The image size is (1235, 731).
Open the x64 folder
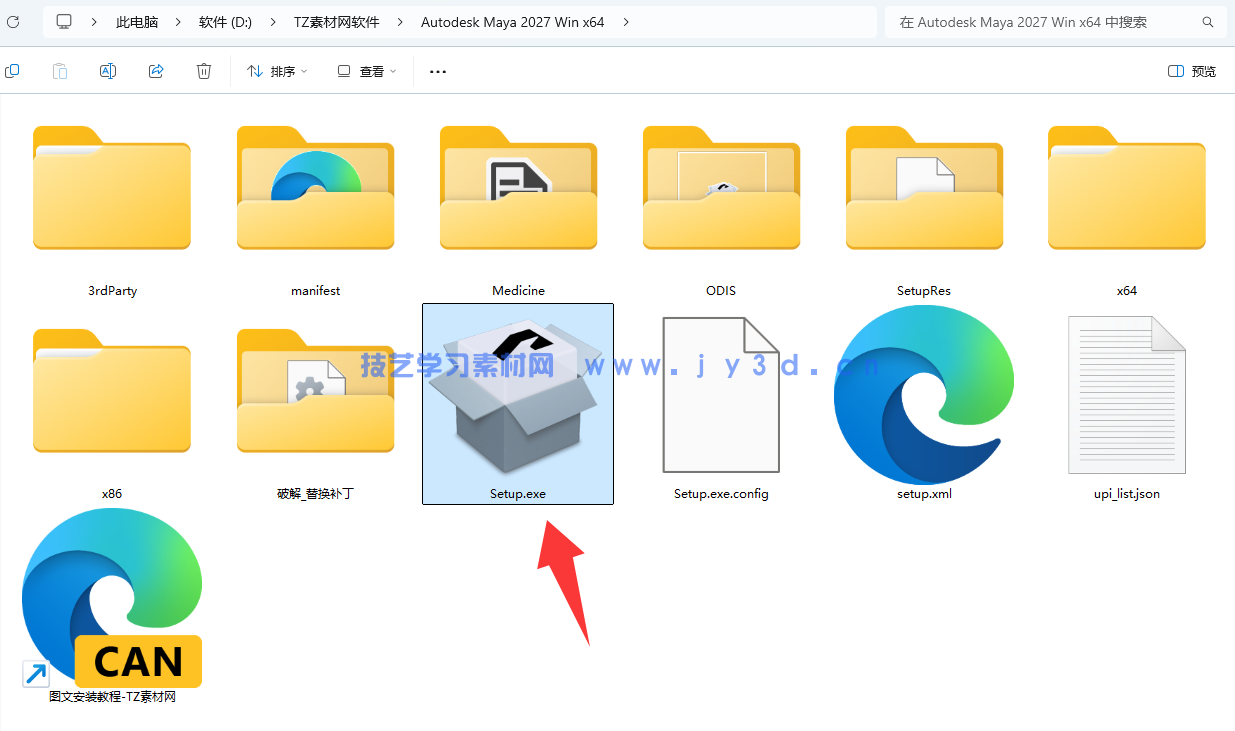click(x=1127, y=188)
